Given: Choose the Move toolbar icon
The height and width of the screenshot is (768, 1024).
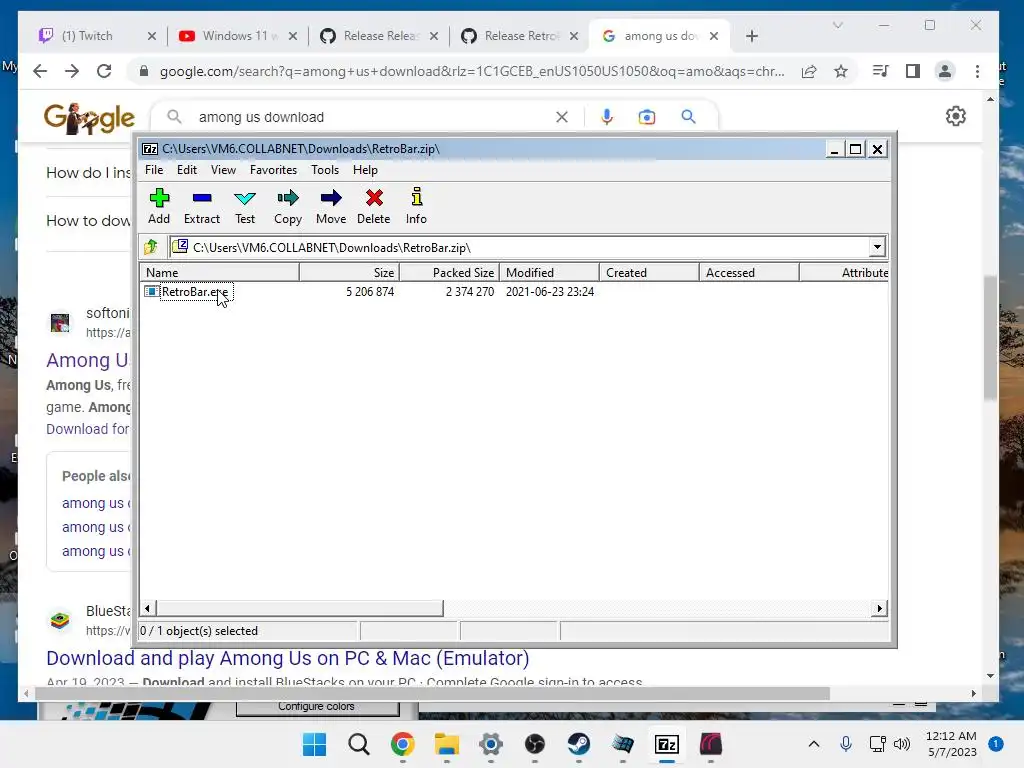Looking at the screenshot, I should pos(331,206).
